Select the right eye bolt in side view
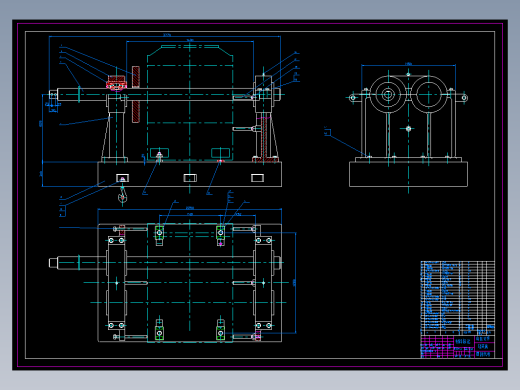The image size is (520, 390). click(464, 98)
